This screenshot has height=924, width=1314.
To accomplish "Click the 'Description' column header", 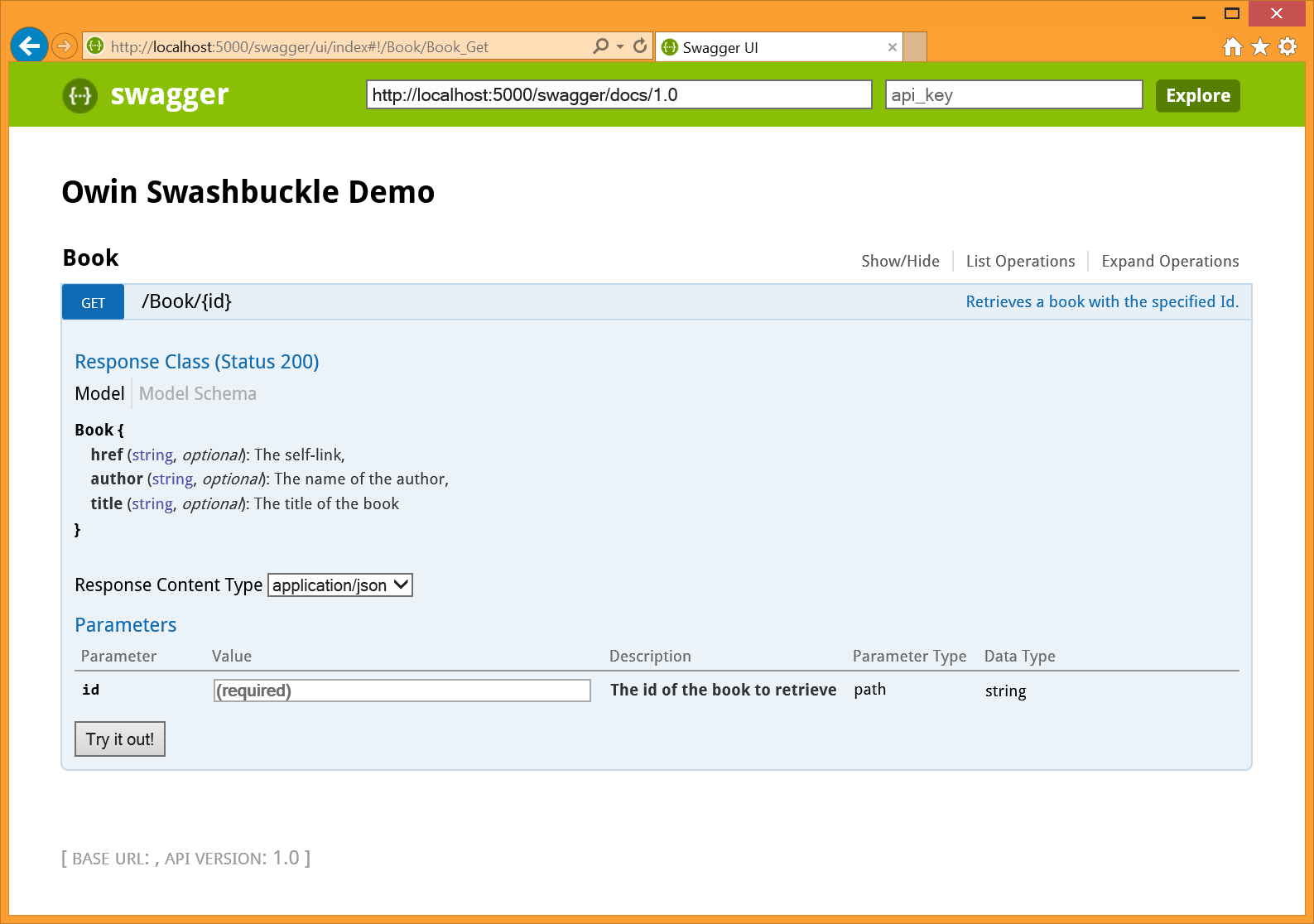I will tap(650, 656).
